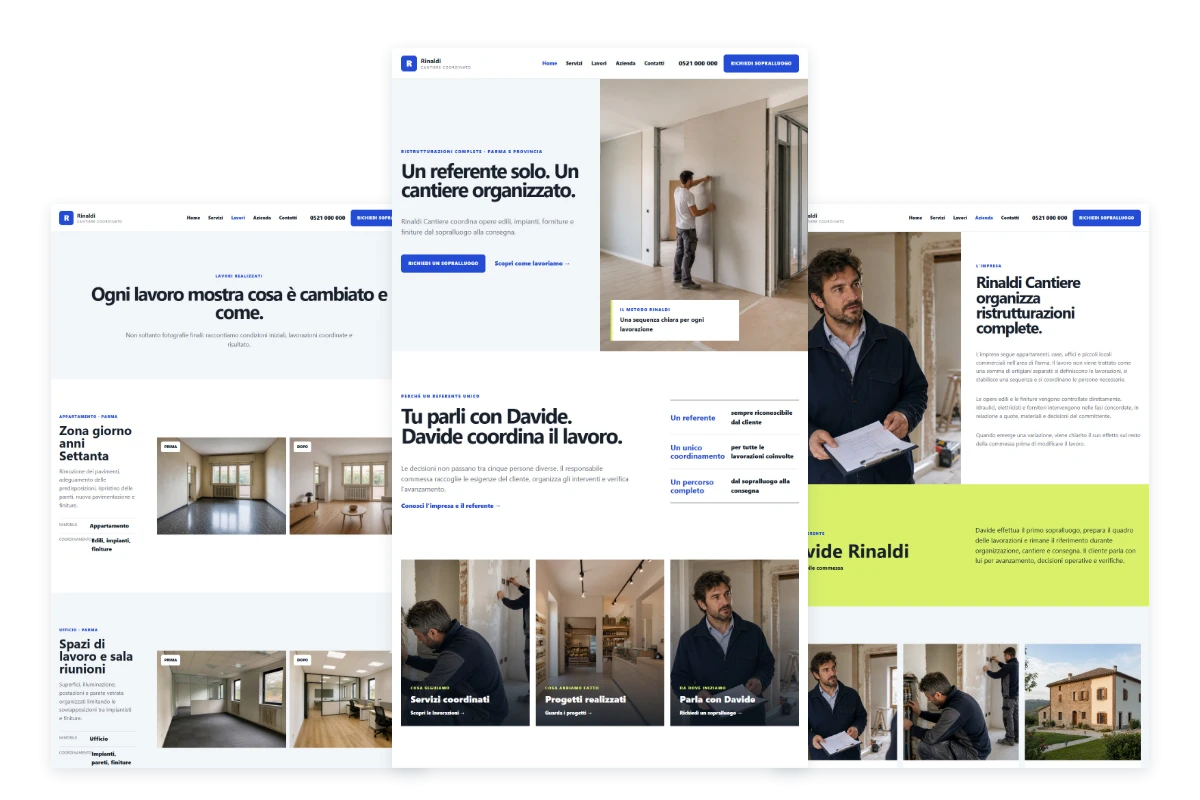Viewport: 1200px width, 800px height.
Task: Select Contatti in left page navigation
Action: (288, 217)
